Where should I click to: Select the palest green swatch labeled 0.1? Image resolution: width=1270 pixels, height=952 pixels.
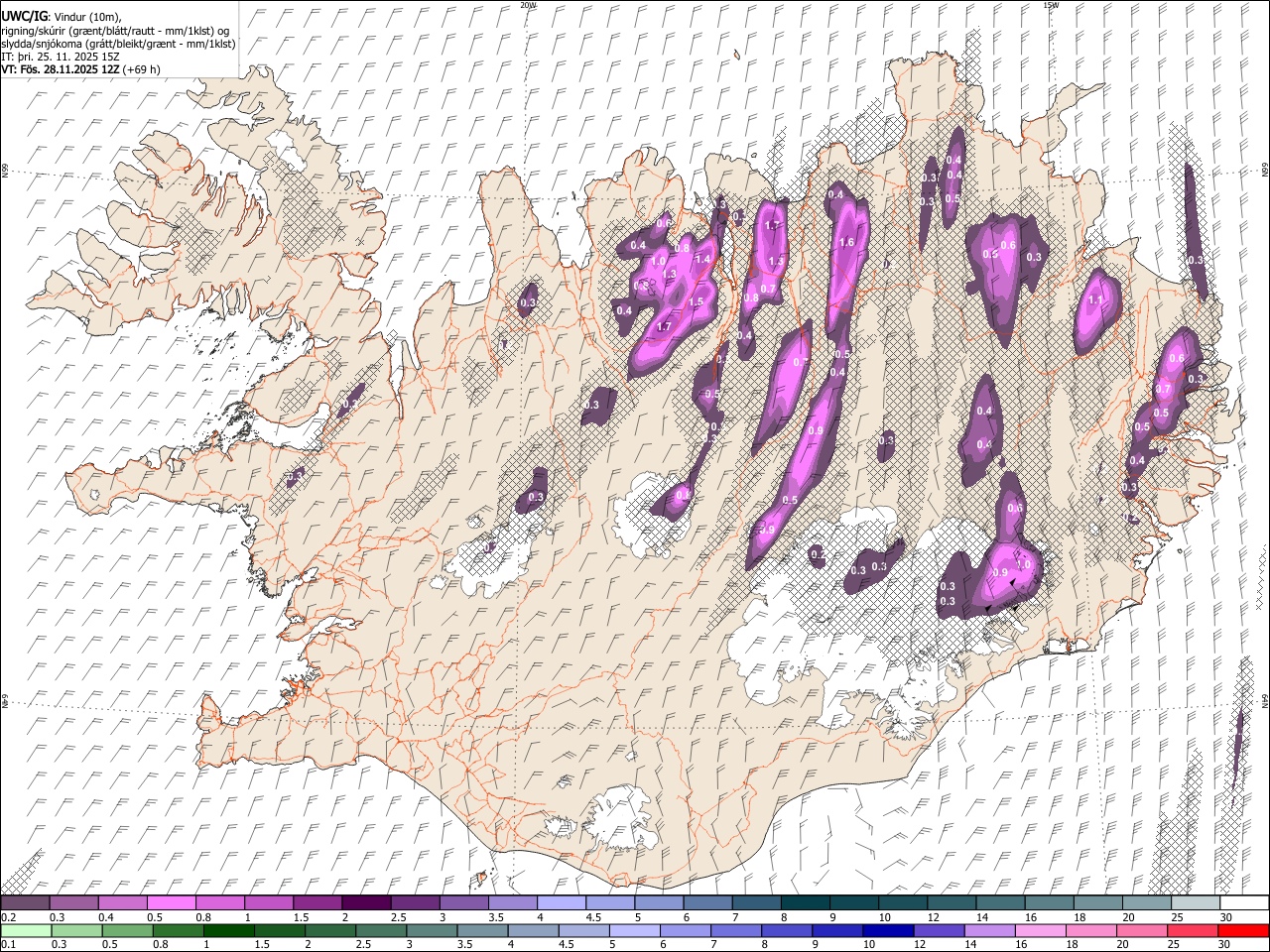tap(26, 930)
